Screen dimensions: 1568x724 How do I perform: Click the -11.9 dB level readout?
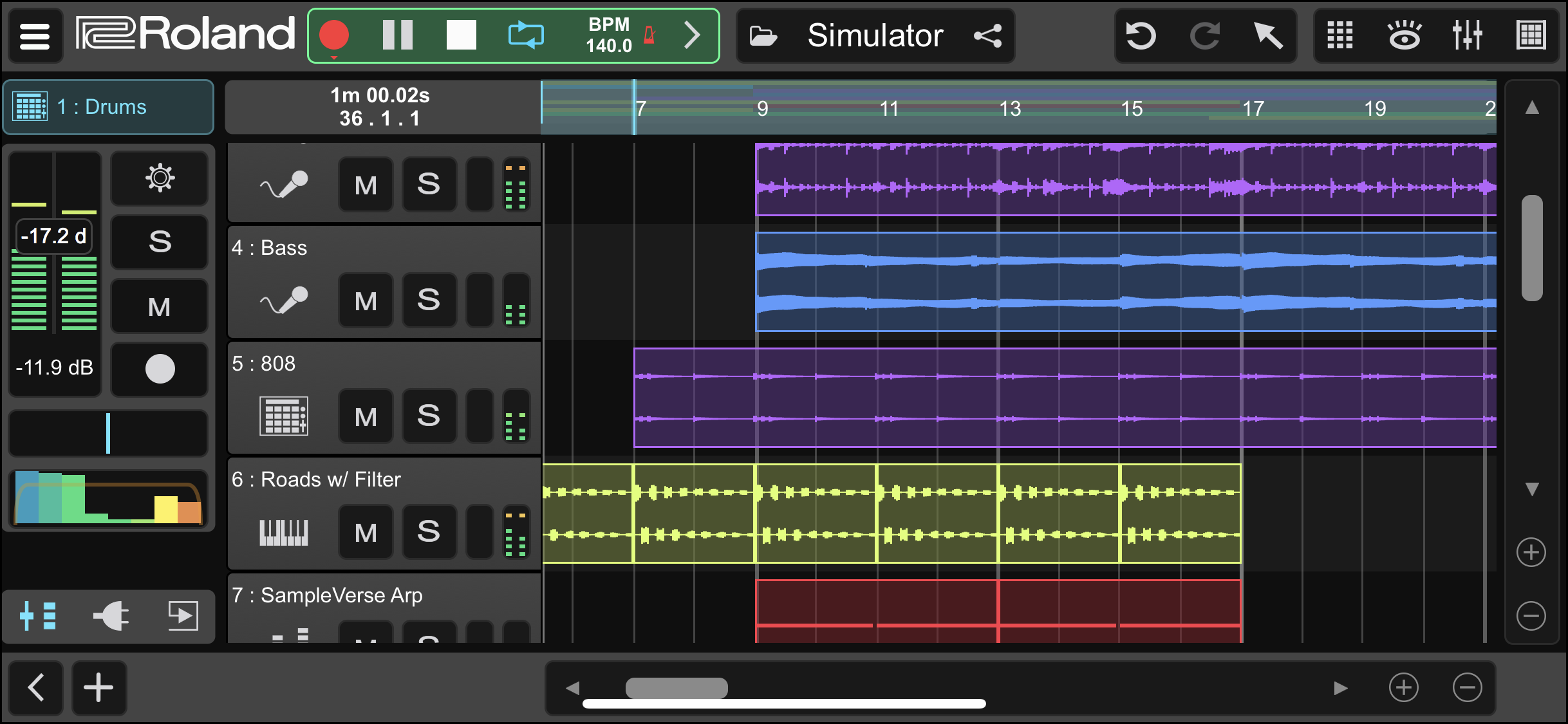point(55,367)
